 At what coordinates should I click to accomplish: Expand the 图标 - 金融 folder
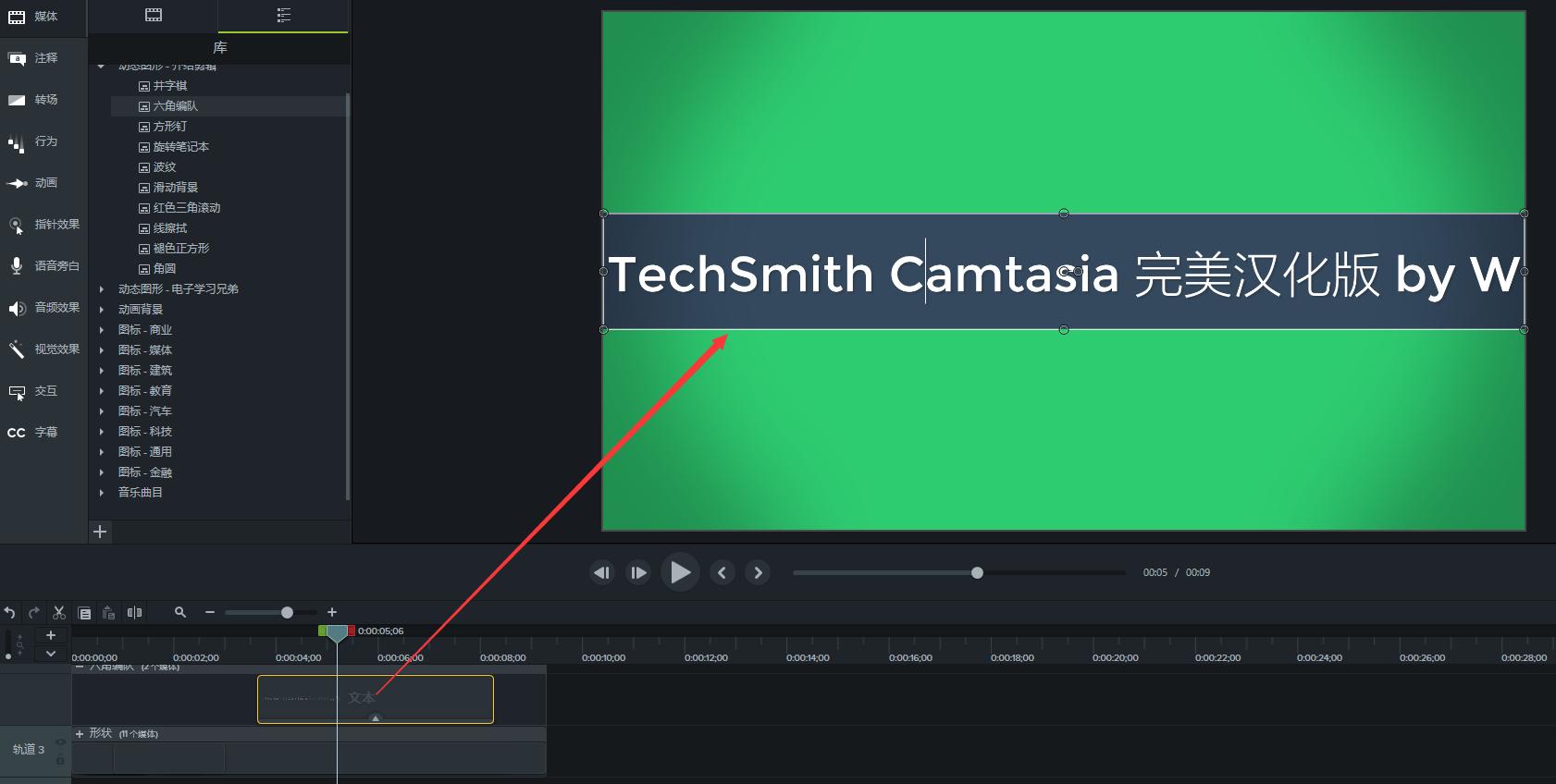[102, 472]
